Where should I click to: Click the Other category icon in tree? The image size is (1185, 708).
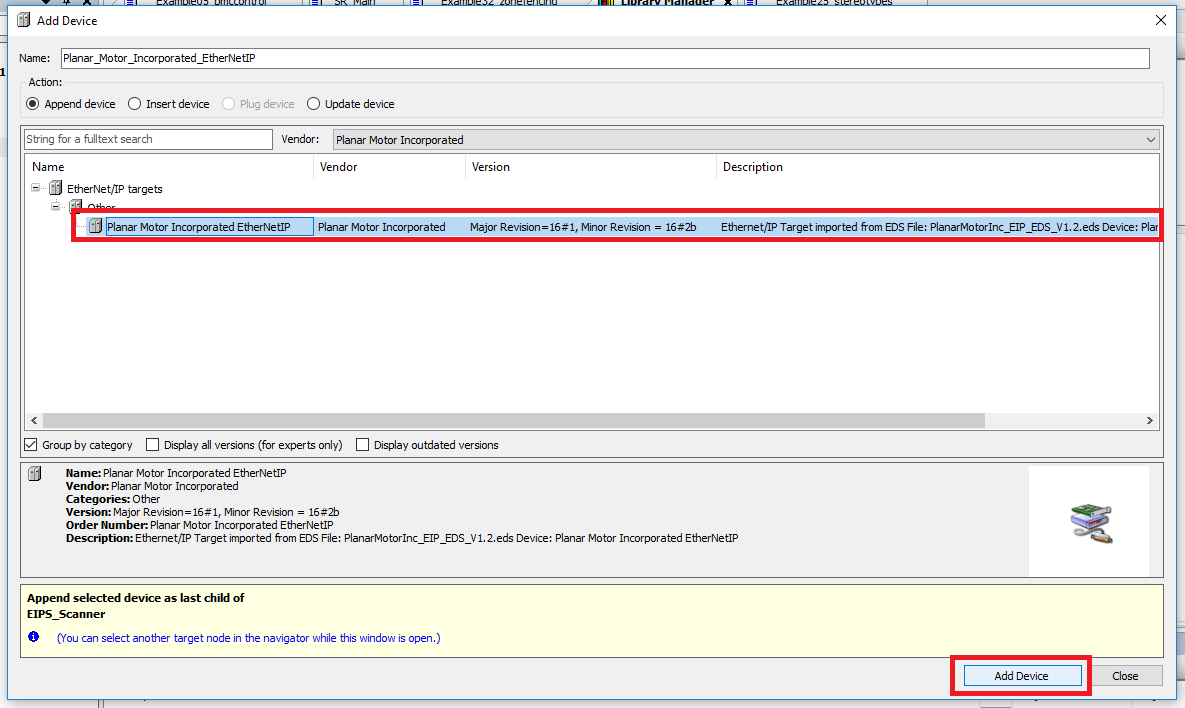click(x=75, y=207)
